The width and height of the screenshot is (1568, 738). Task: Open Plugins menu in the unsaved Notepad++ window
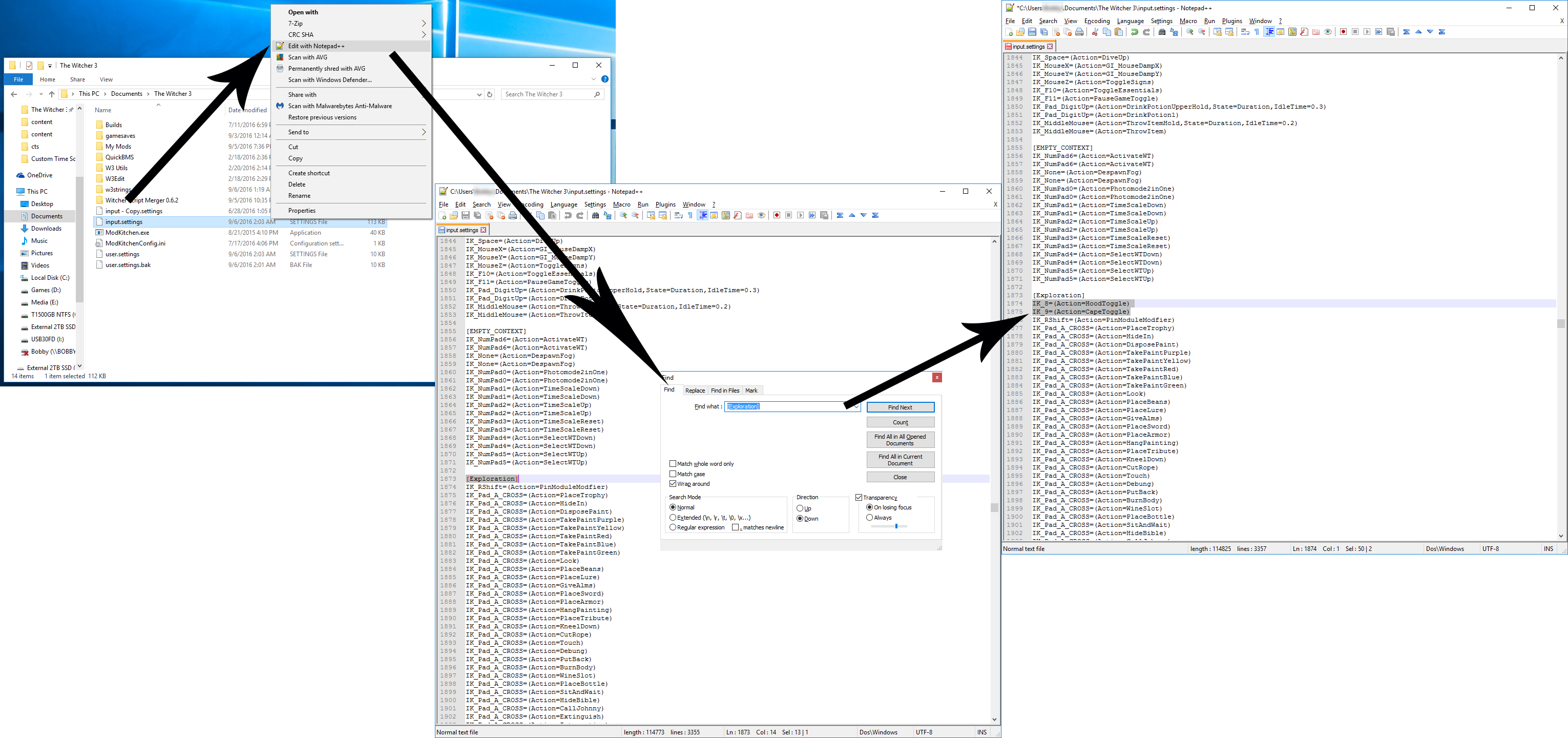1232,22
